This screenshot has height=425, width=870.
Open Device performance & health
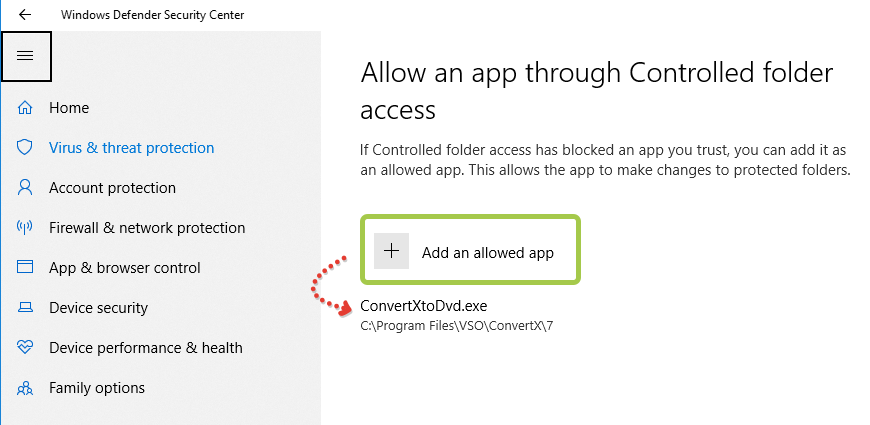pyautogui.click(x=146, y=348)
